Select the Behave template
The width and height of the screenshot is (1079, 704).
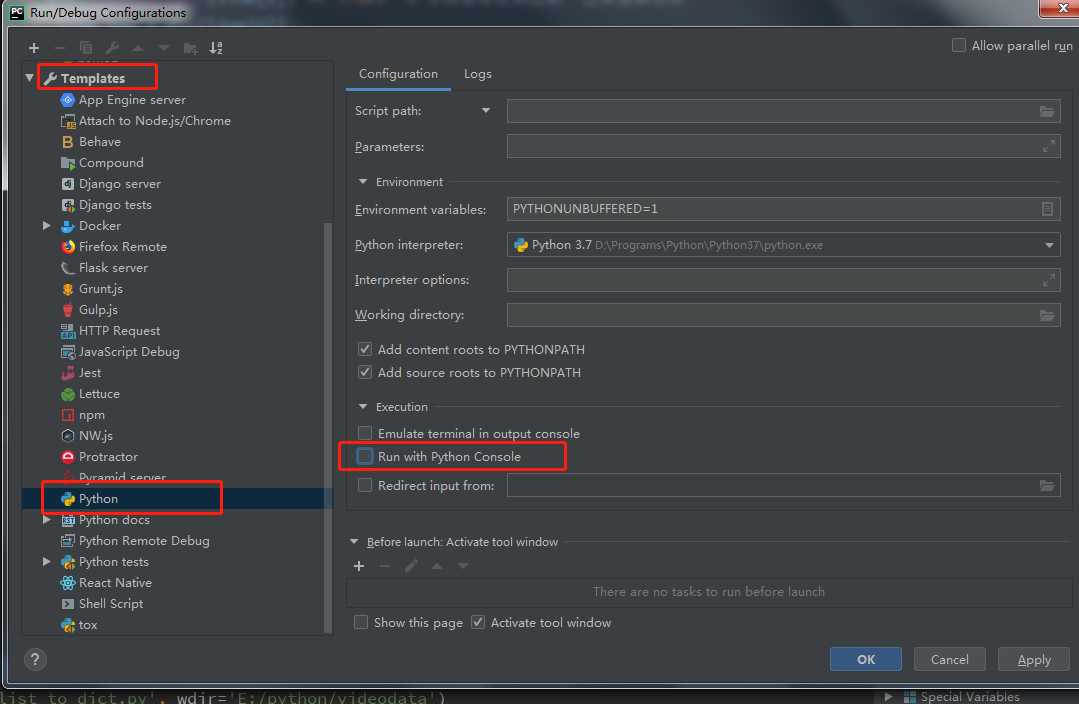[91, 142]
